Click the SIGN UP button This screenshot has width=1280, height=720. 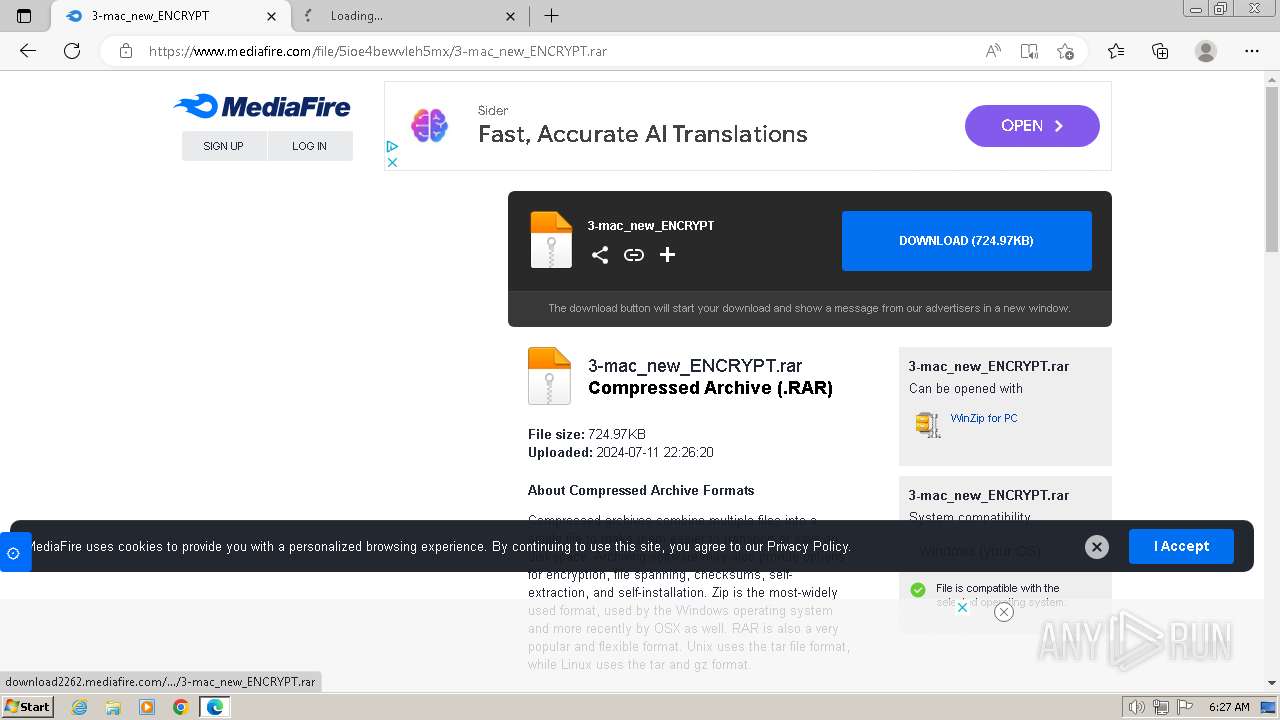pos(223,146)
